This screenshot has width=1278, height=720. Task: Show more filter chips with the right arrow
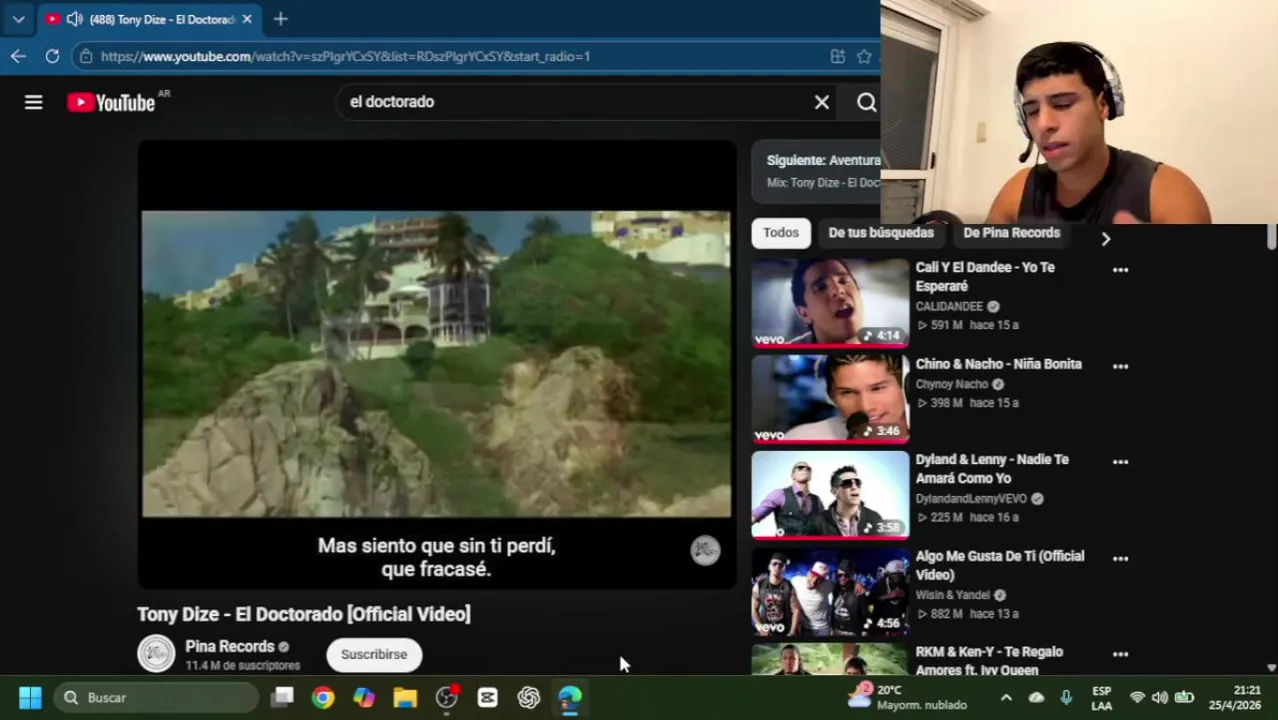[x=1105, y=238]
